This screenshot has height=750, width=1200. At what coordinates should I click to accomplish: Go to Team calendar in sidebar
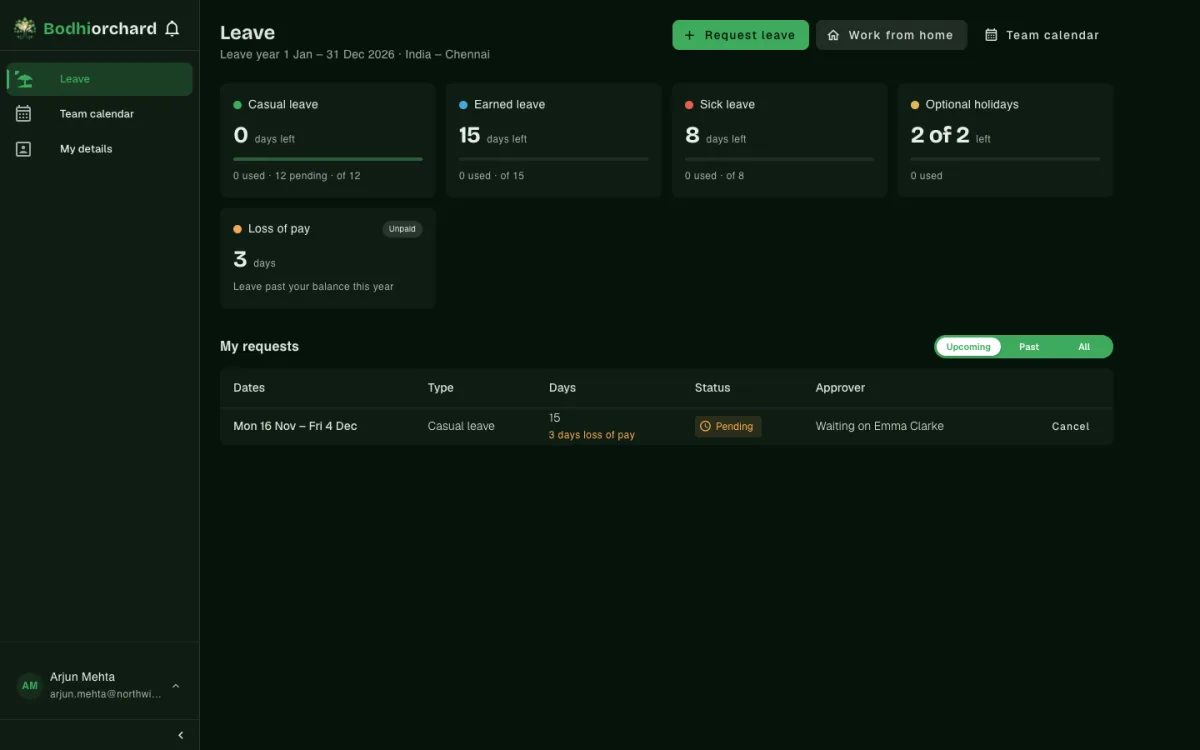[100, 114]
